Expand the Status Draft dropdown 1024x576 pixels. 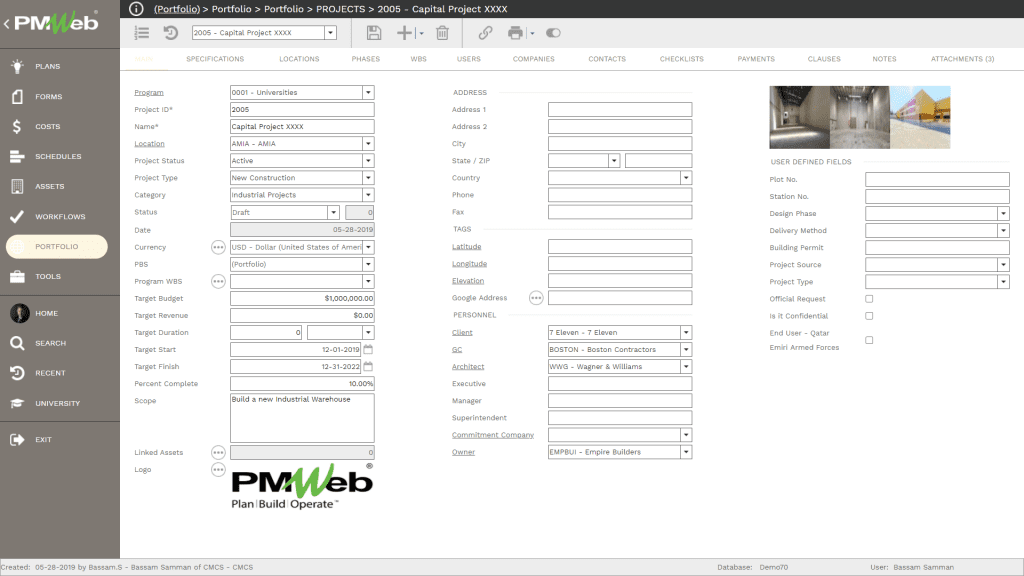point(333,212)
